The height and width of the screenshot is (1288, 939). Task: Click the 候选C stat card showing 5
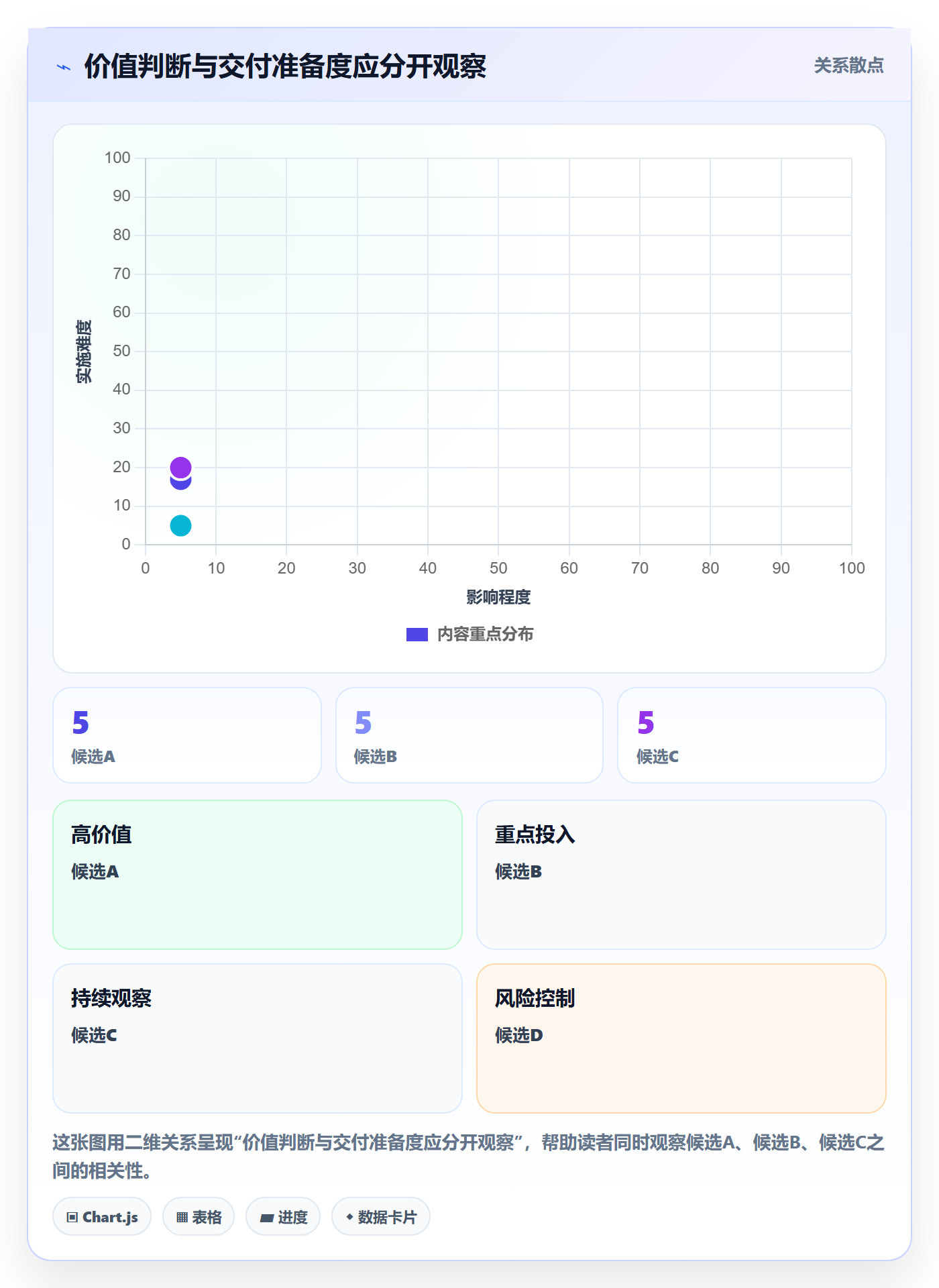[752, 735]
